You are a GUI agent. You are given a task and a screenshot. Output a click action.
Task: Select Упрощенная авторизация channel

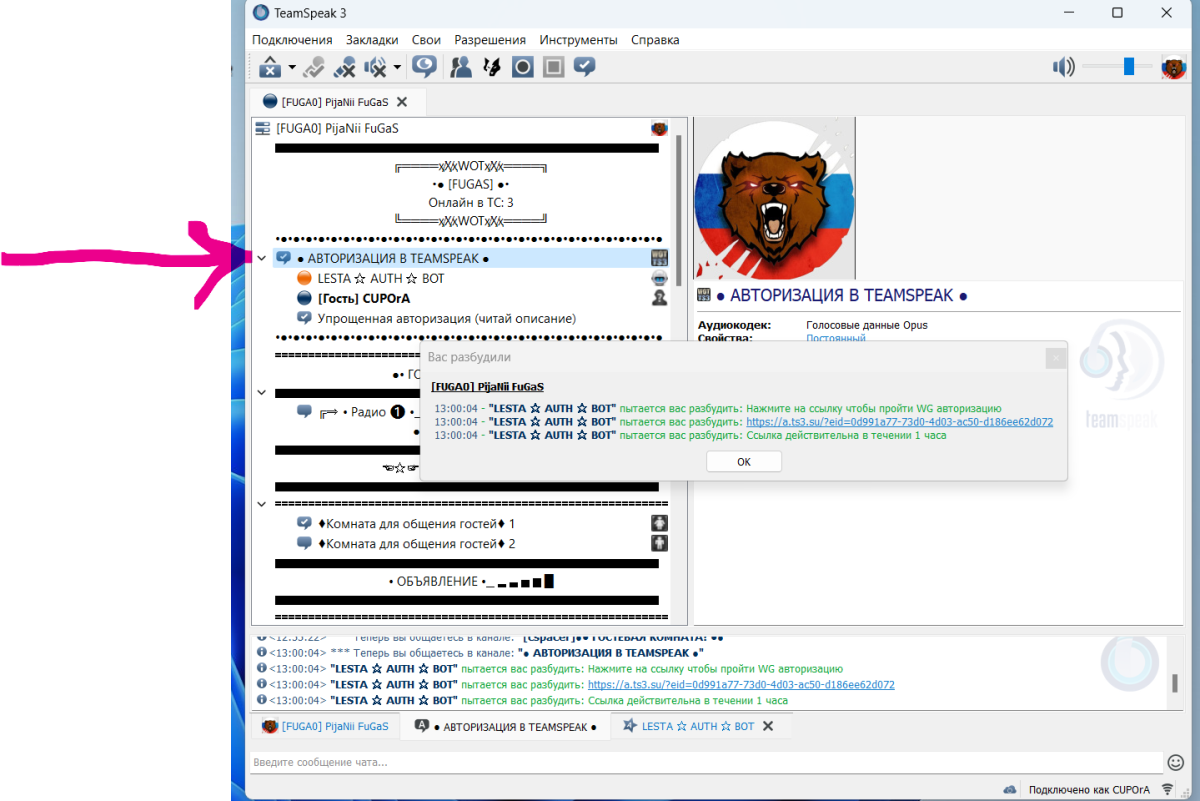446,318
